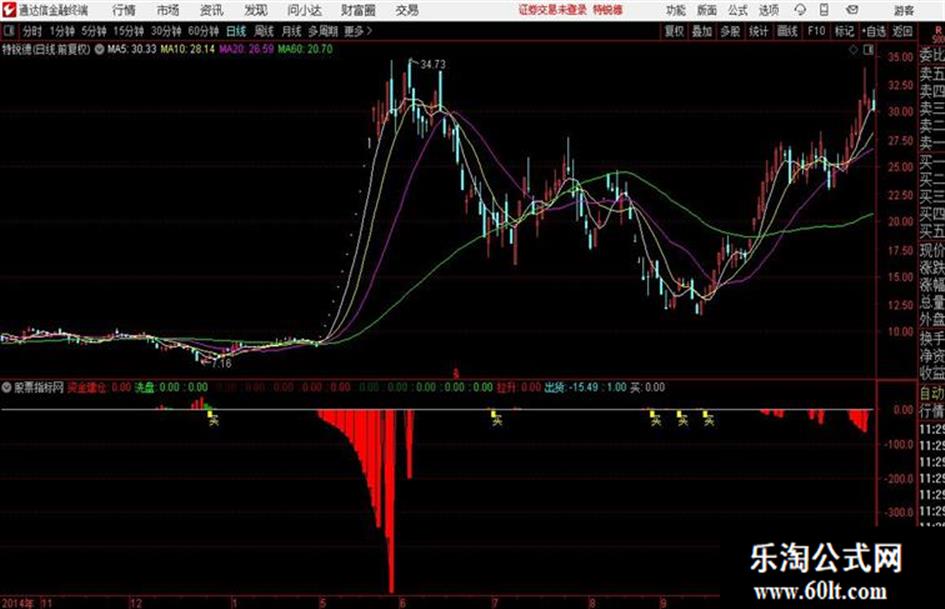Image resolution: width=945 pixels, height=609 pixels.
Task: Select the 周线 weekly chart tab
Action: pyautogui.click(x=264, y=31)
